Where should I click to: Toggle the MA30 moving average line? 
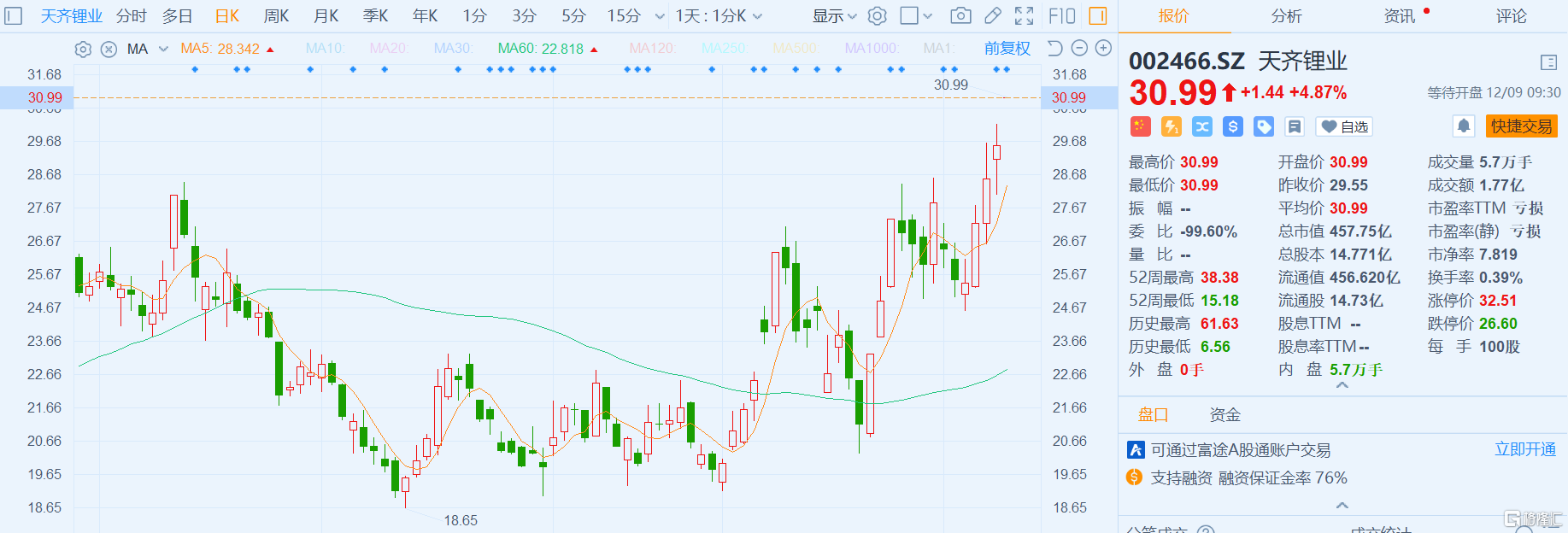click(x=453, y=49)
